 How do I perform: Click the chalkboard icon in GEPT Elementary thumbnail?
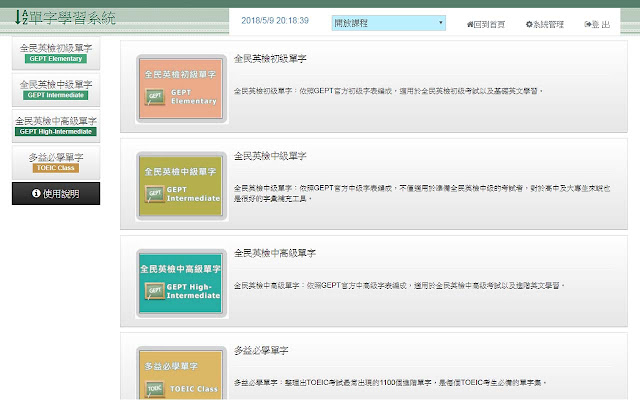(155, 97)
